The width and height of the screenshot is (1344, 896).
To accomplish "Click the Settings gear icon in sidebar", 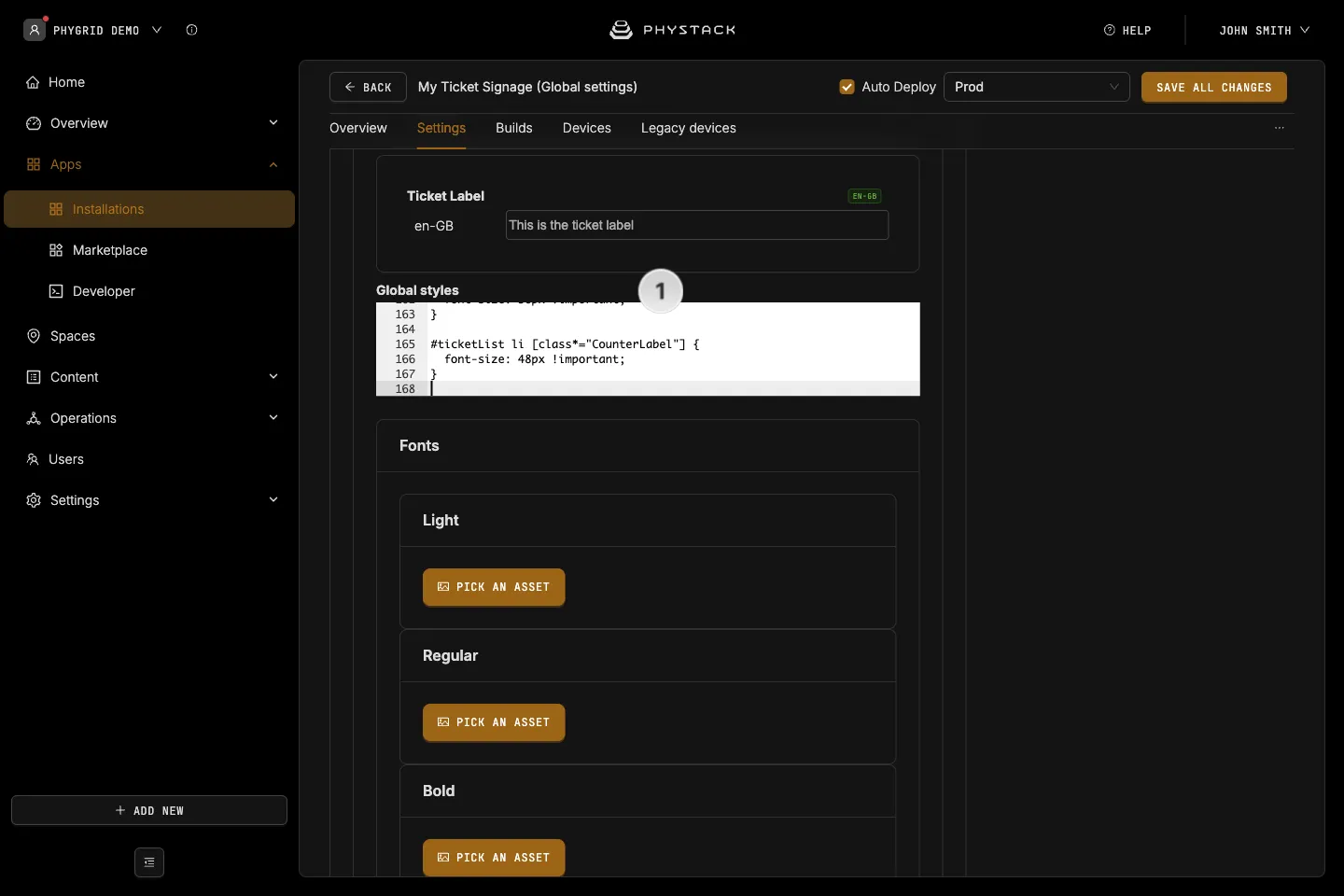I will pyautogui.click(x=34, y=500).
